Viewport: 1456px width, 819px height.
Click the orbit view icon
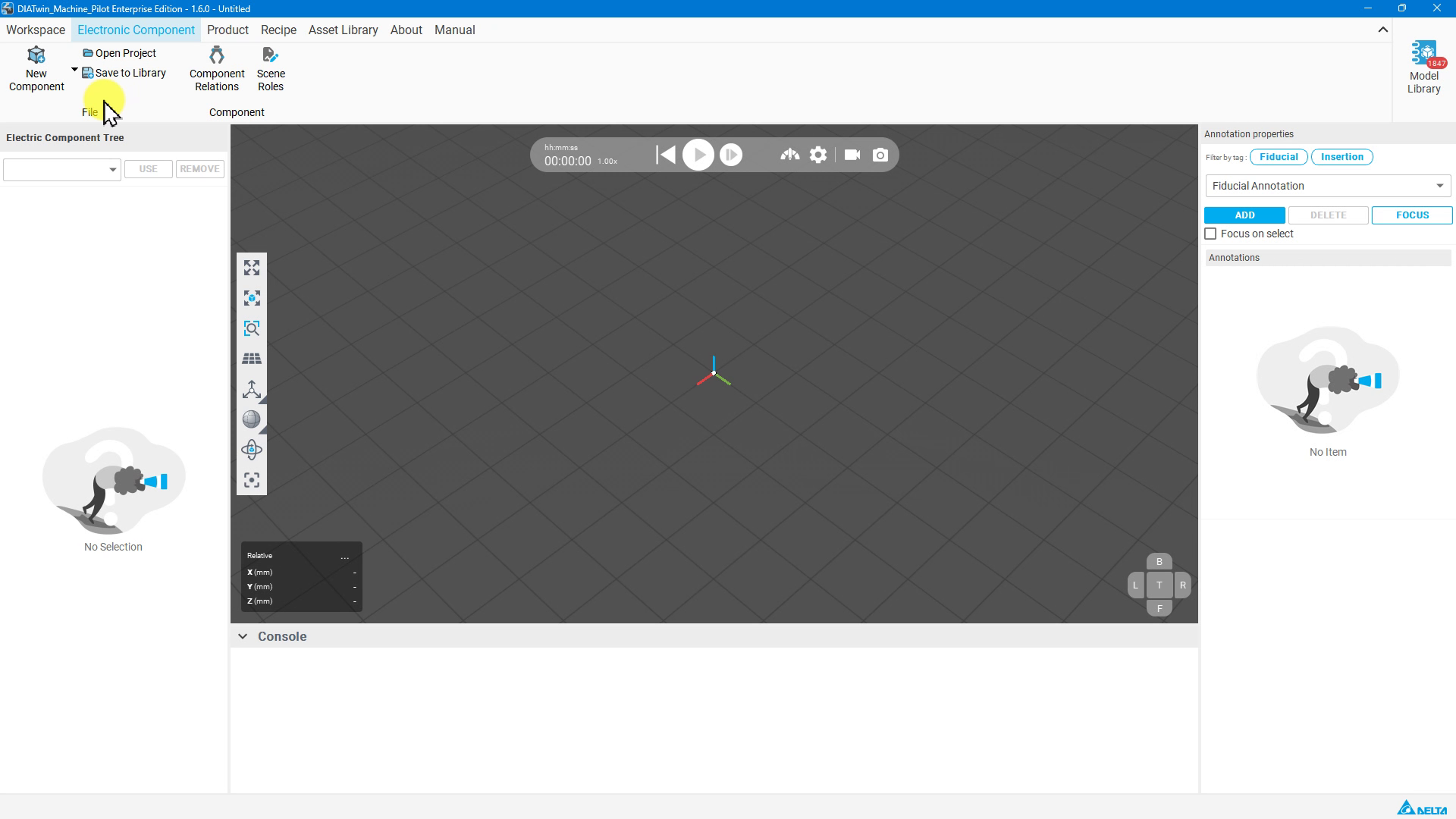click(252, 450)
